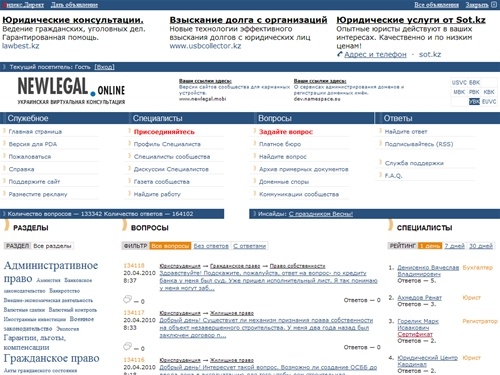
Task: Open Архив примерных документов
Action: pos(303,169)
